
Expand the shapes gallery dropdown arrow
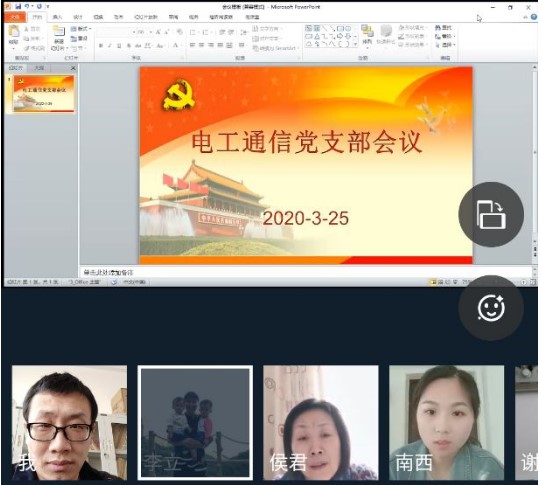356,44
